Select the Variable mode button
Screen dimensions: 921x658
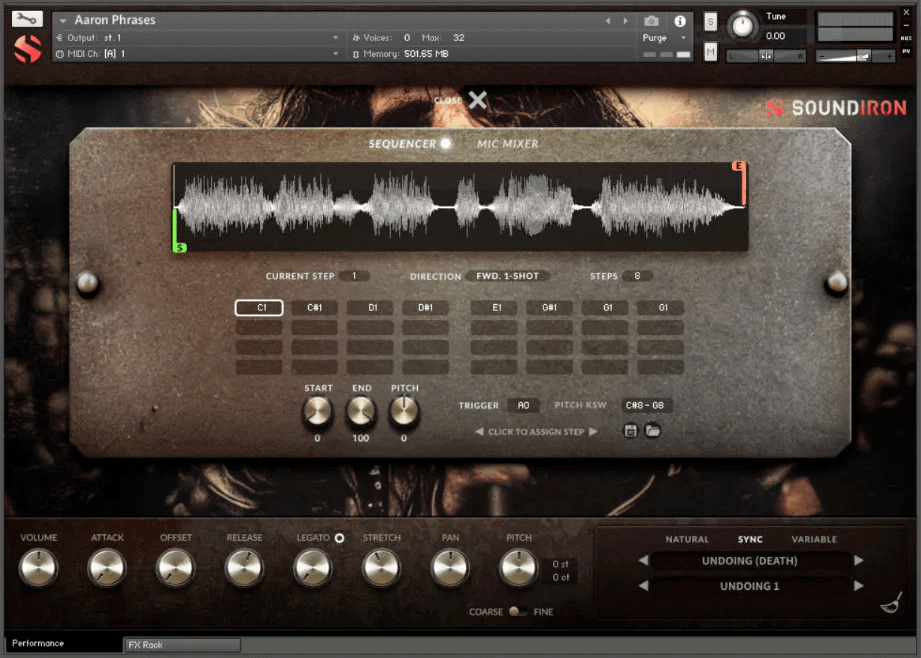tap(813, 540)
